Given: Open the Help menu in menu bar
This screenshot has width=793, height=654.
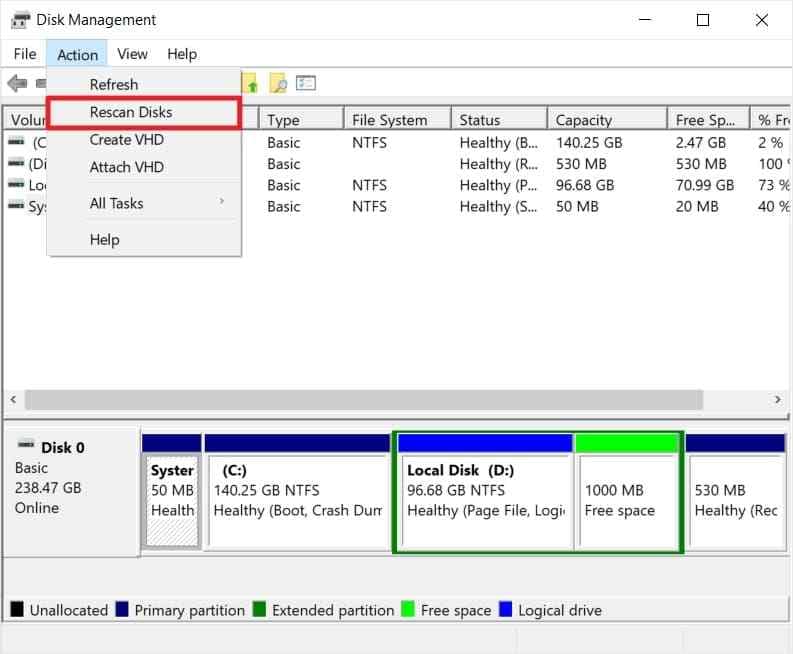Looking at the screenshot, I should pyautogui.click(x=182, y=54).
